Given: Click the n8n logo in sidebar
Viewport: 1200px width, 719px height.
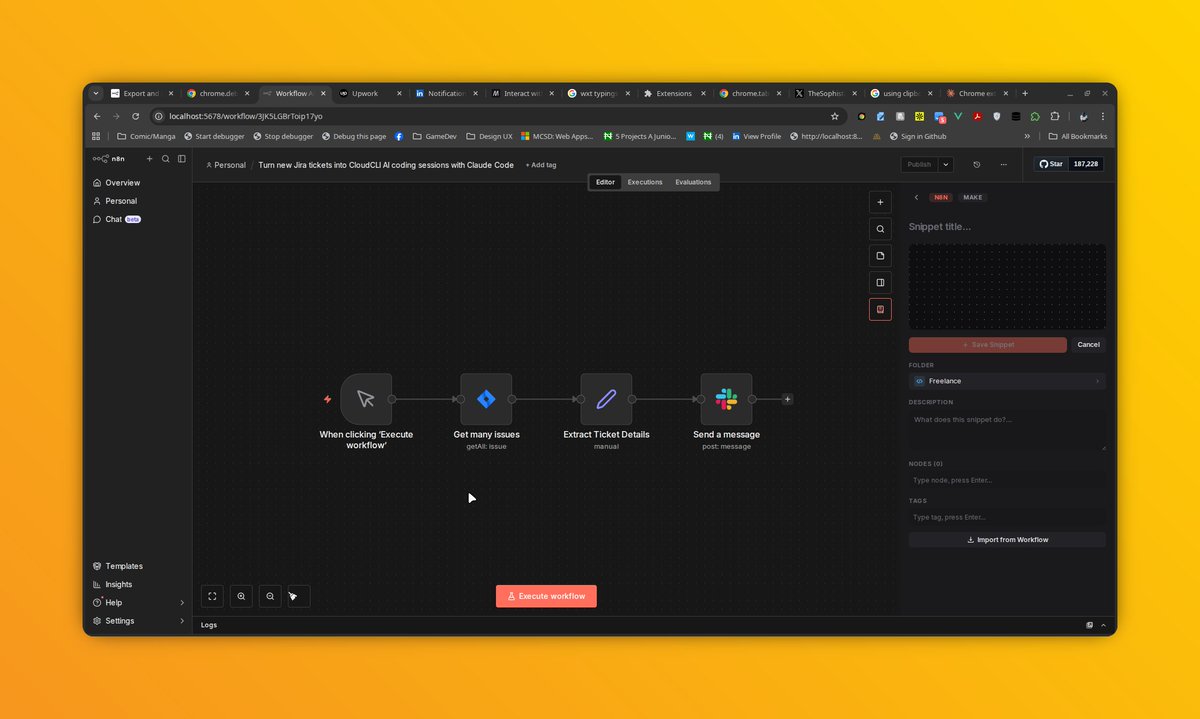Looking at the screenshot, I should [x=109, y=159].
